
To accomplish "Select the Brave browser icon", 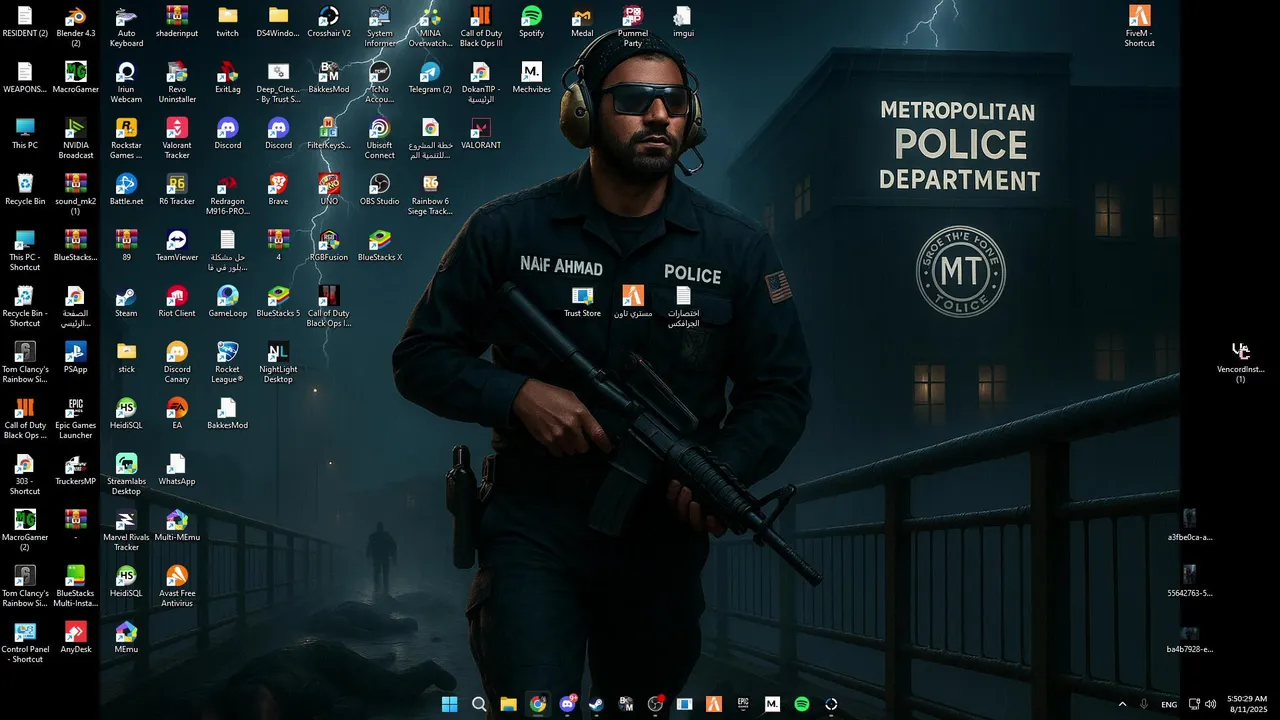I will pos(278,190).
